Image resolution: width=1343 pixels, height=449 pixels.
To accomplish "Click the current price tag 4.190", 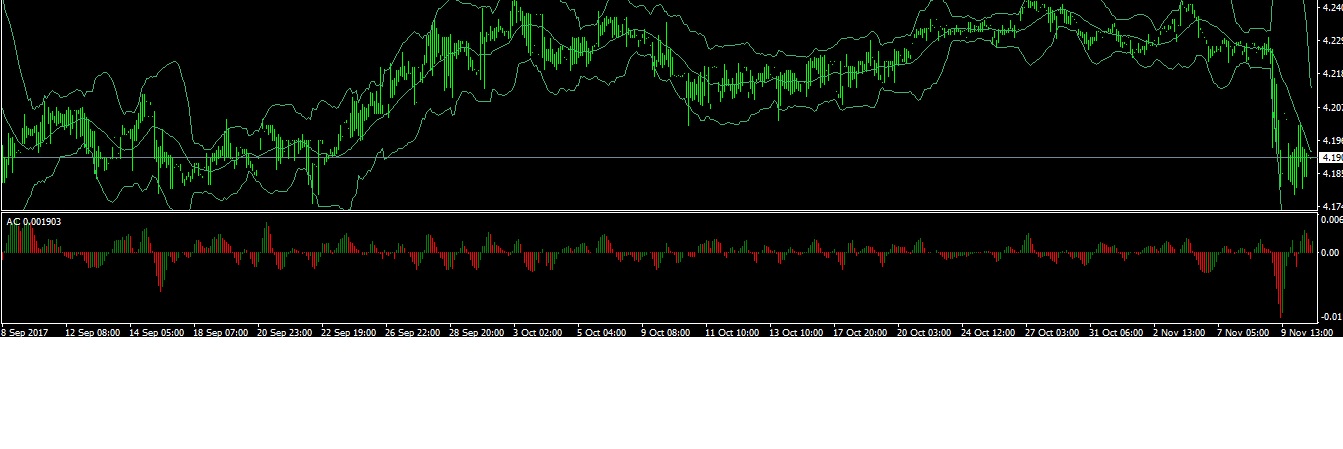I will pos(1332,158).
